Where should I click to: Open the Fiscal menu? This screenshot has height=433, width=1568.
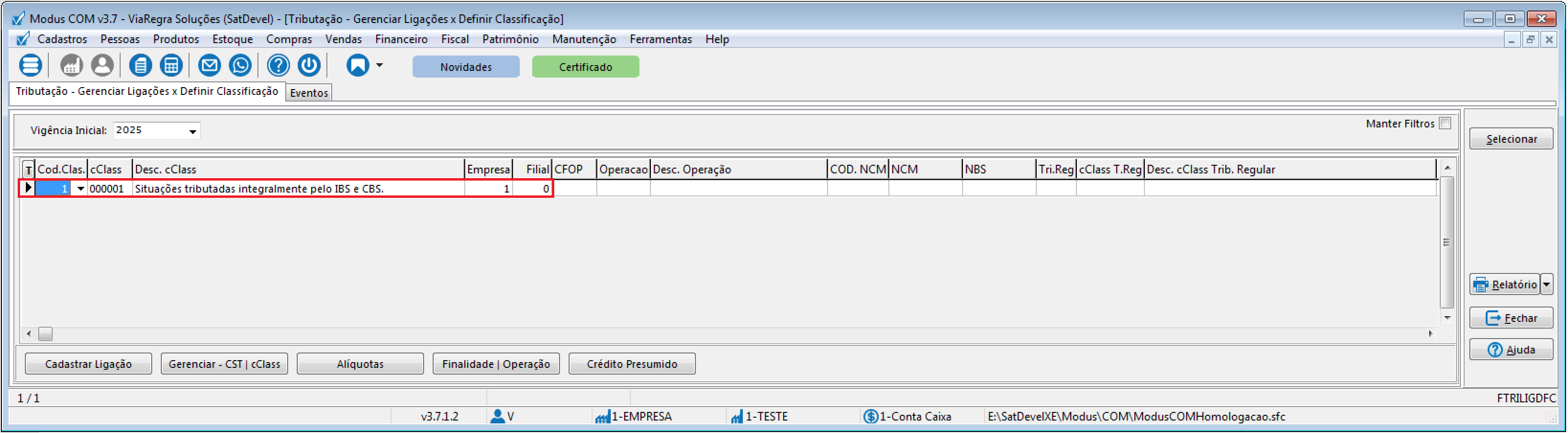point(454,40)
